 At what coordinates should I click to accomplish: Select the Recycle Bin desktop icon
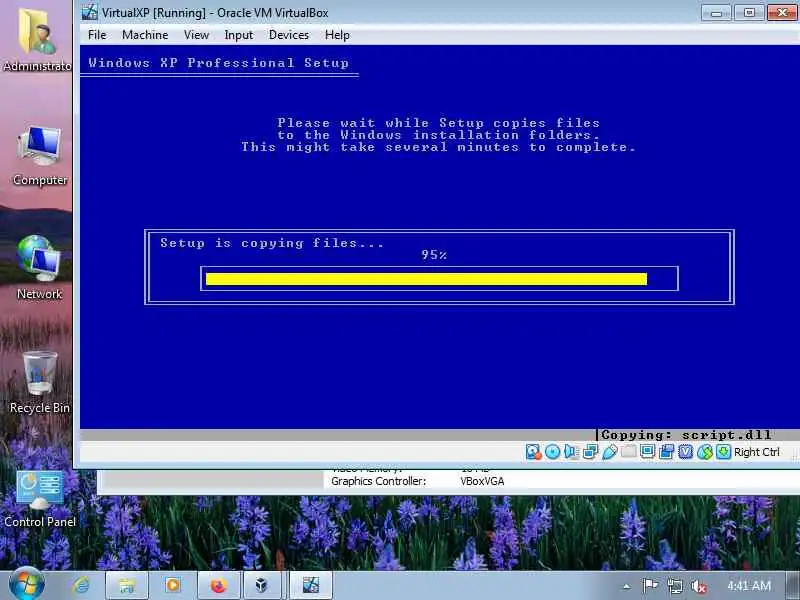[40, 383]
